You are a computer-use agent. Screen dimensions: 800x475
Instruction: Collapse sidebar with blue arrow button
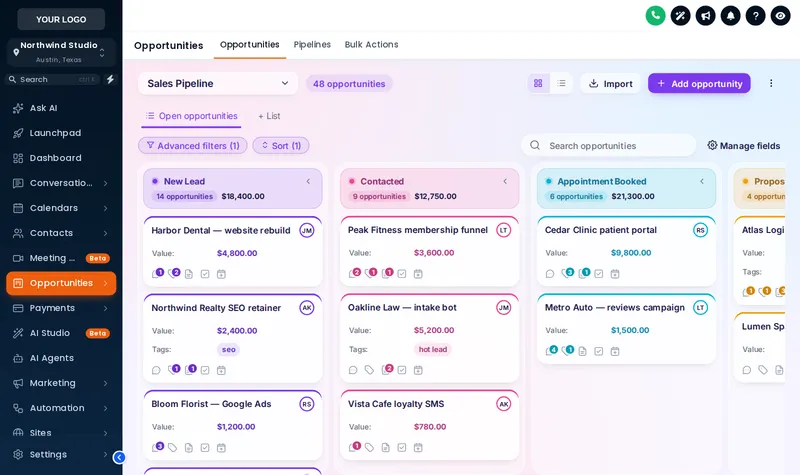(119, 457)
